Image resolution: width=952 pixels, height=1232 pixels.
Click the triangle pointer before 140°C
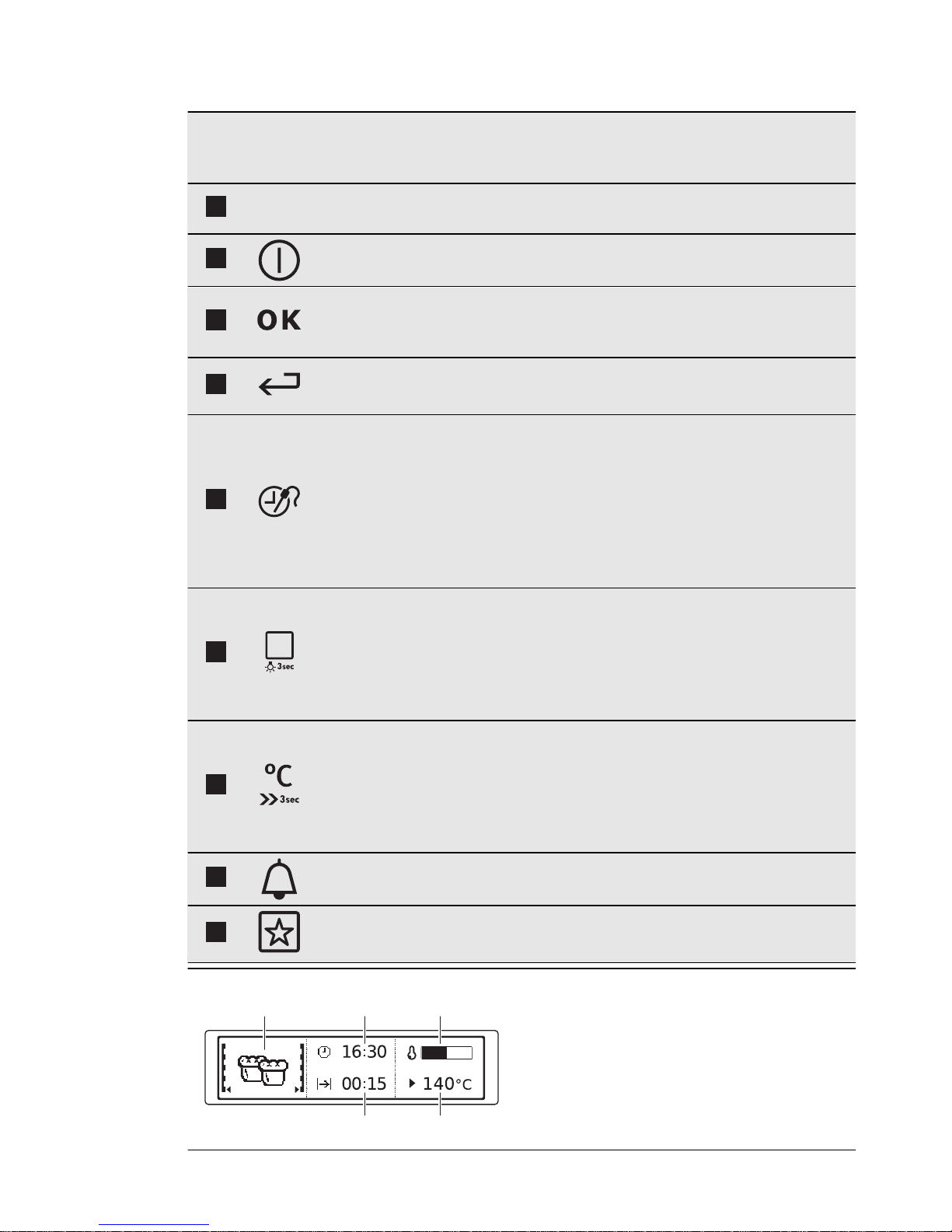coord(413,1083)
